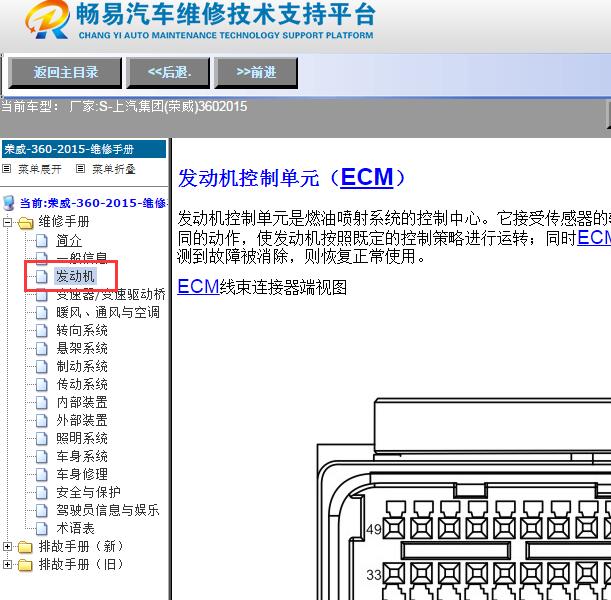Return to main directory with 返回主目录
611x600 pixels.
pos(65,73)
